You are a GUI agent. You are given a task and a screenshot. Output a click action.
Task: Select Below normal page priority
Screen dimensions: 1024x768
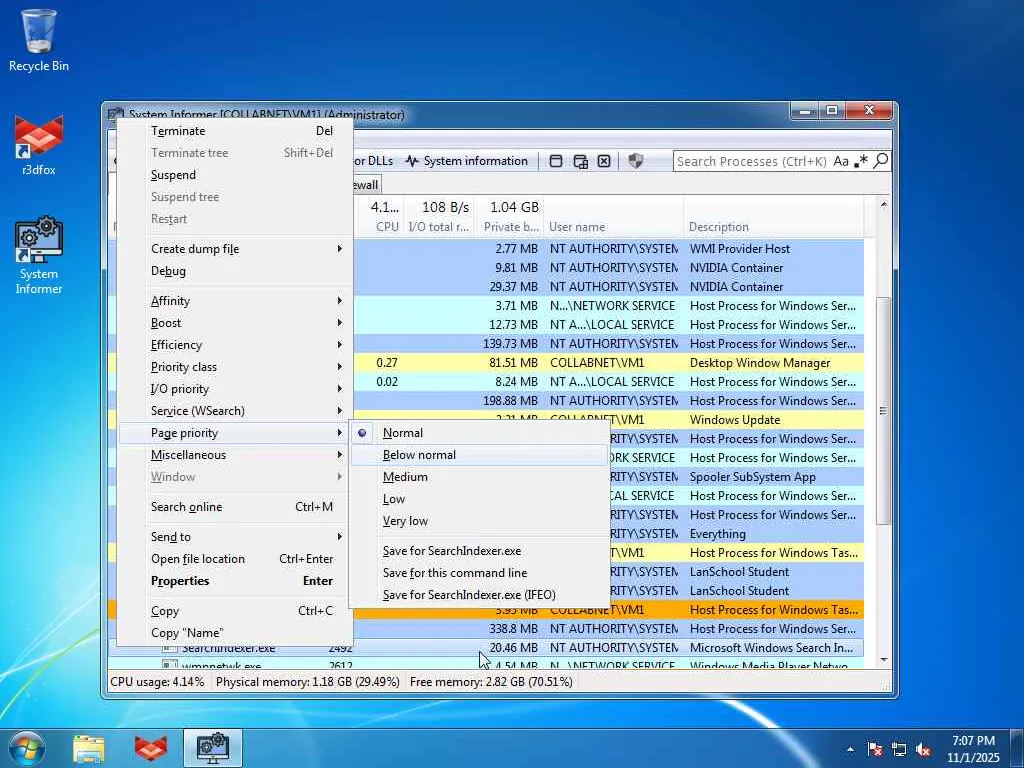point(480,455)
